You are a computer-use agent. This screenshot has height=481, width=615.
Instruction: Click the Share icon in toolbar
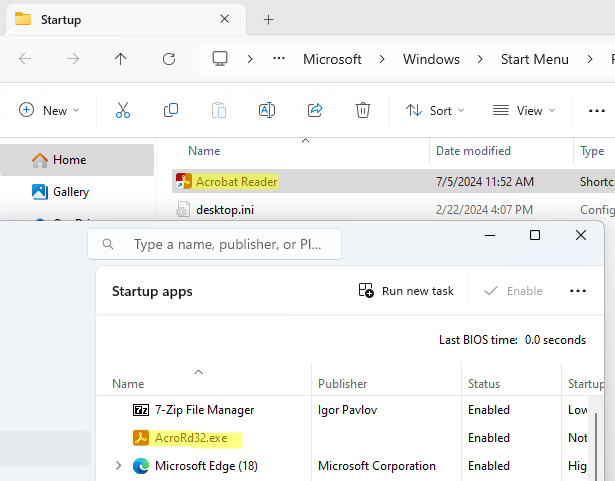pyautogui.click(x=315, y=110)
